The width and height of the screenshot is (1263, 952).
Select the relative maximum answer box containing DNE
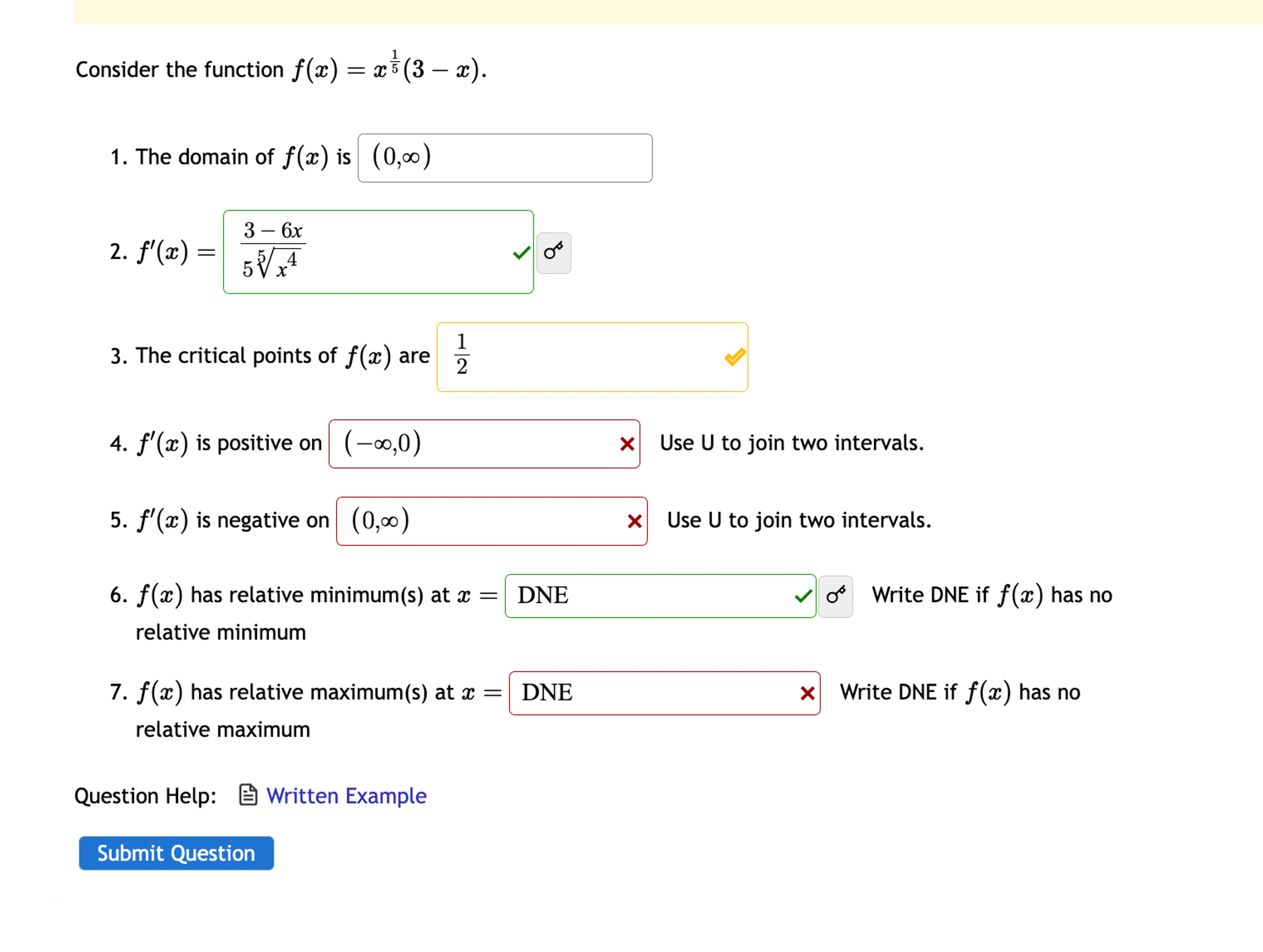point(664,694)
